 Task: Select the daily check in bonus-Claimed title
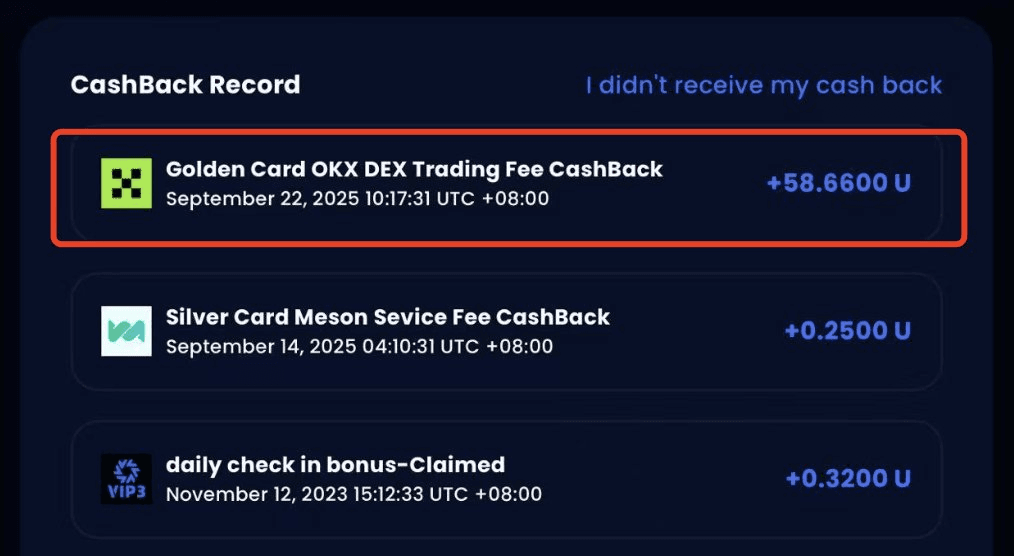pos(335,465)
